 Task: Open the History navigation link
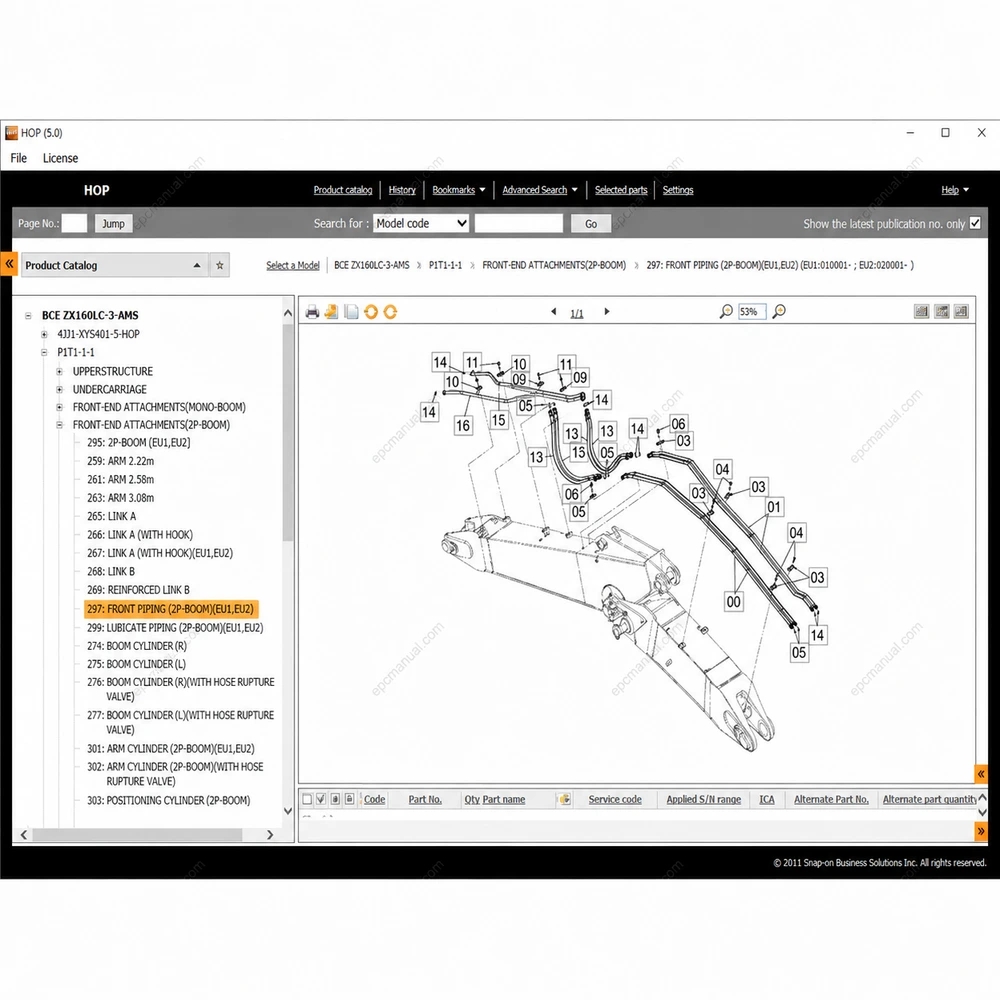coord(402,190)
